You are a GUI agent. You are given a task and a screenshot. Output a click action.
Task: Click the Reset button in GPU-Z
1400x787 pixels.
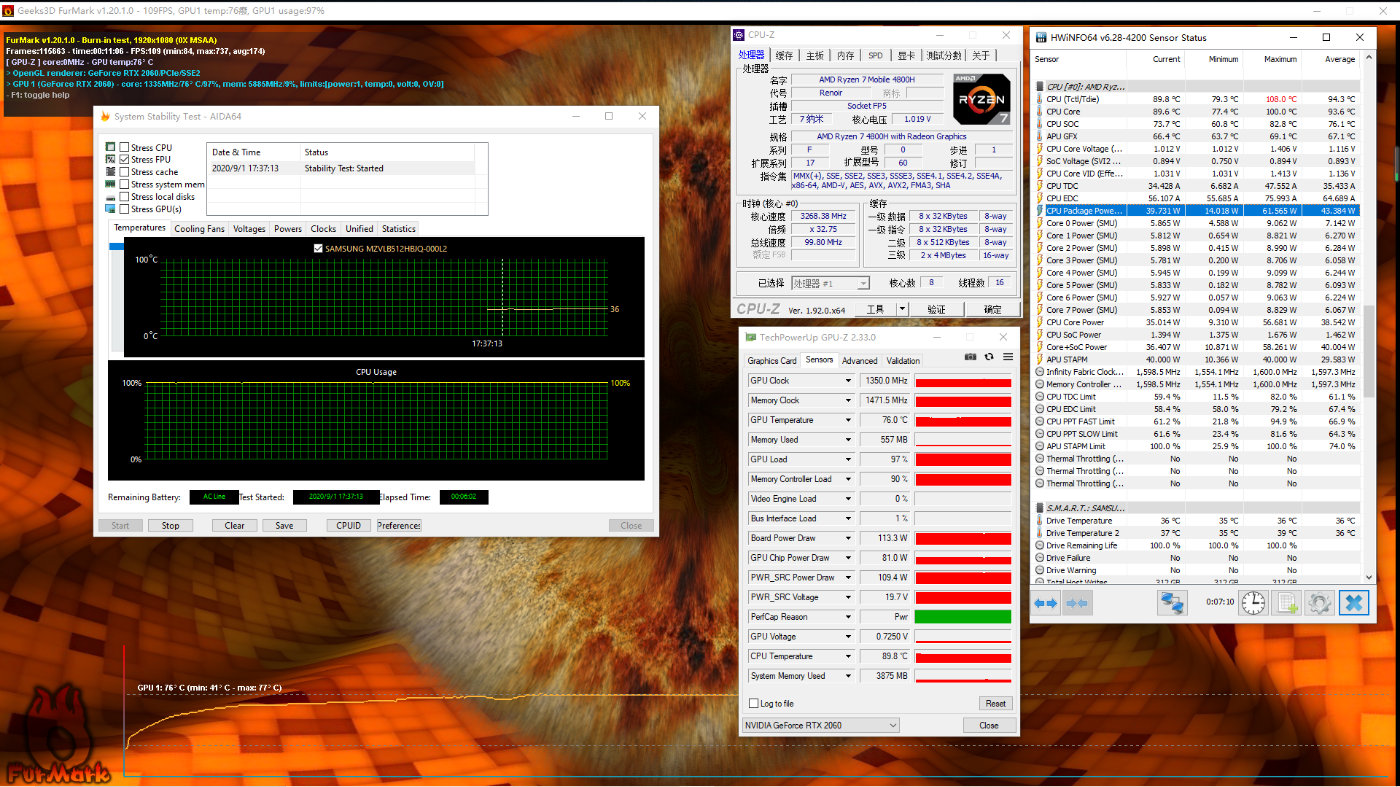click(995, 703)
